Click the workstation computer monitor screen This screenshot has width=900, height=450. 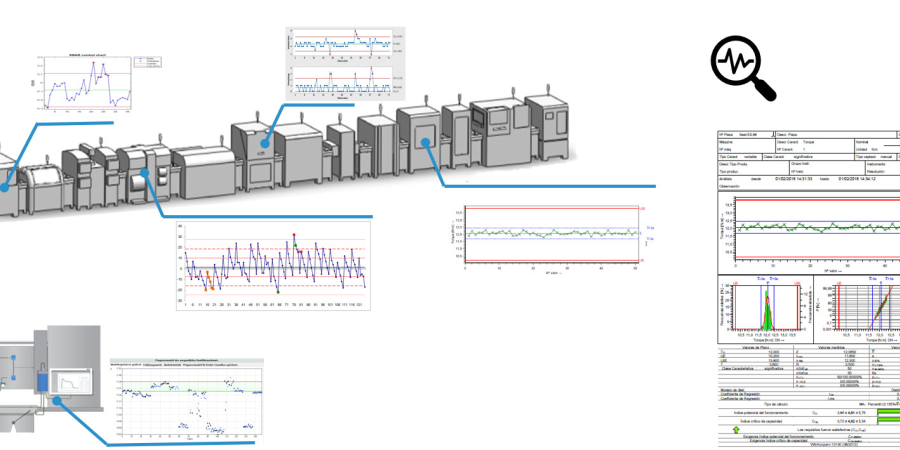72,382
